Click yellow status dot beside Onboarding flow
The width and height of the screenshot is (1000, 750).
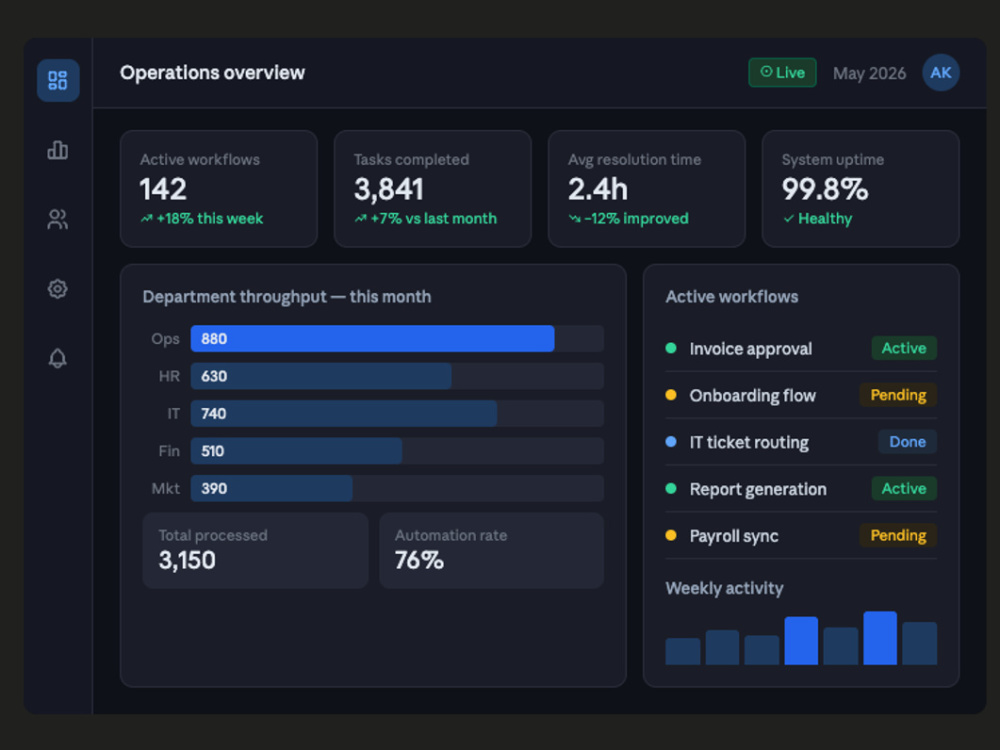pyautogui.click(x=671, y=395)
